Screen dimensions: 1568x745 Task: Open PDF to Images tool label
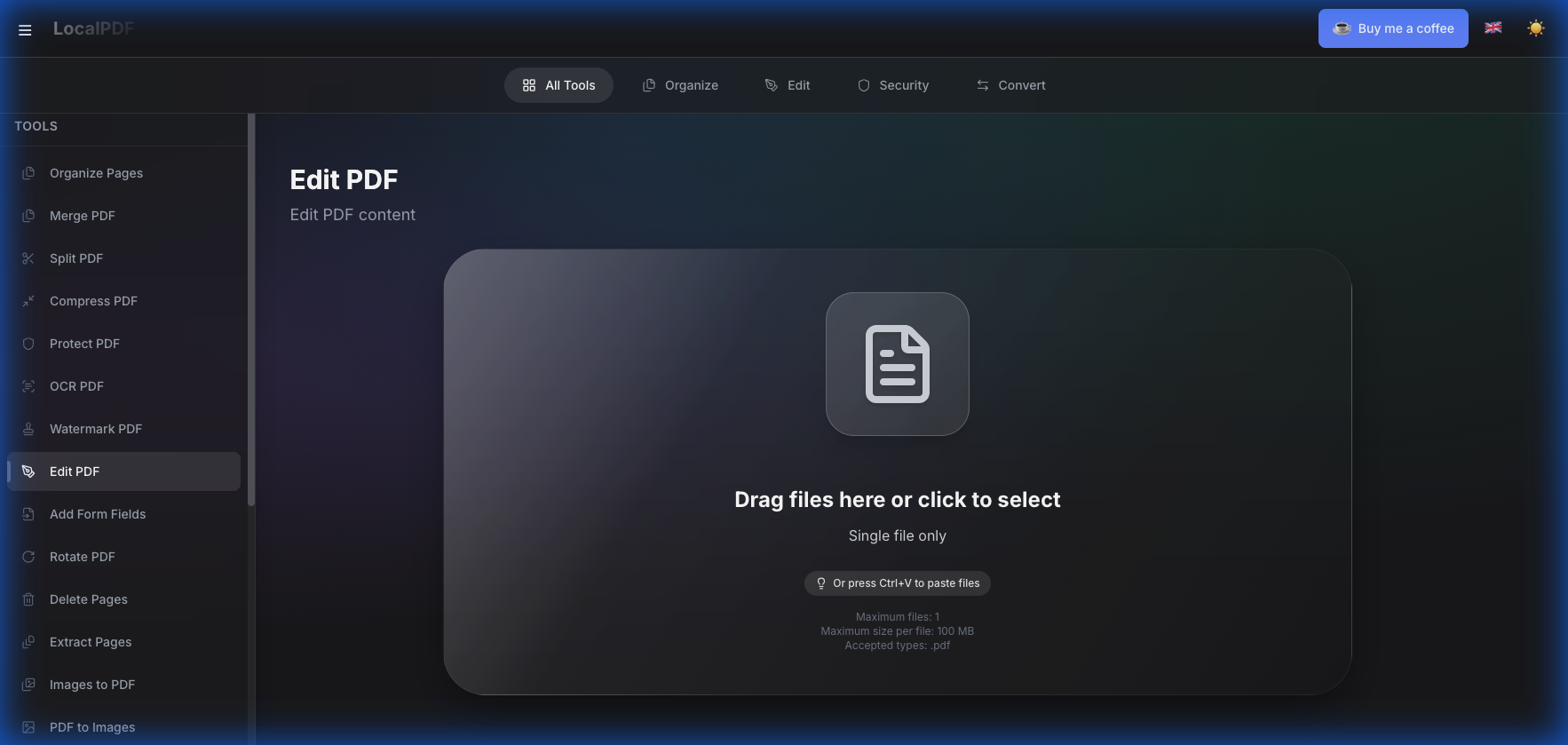(92, 727)
